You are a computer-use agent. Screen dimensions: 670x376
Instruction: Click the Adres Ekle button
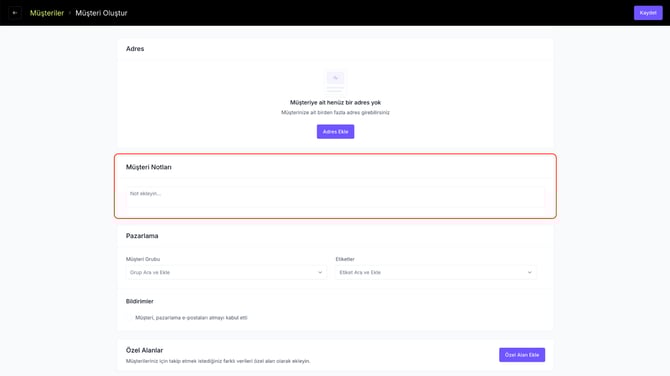tap(335, 132)
